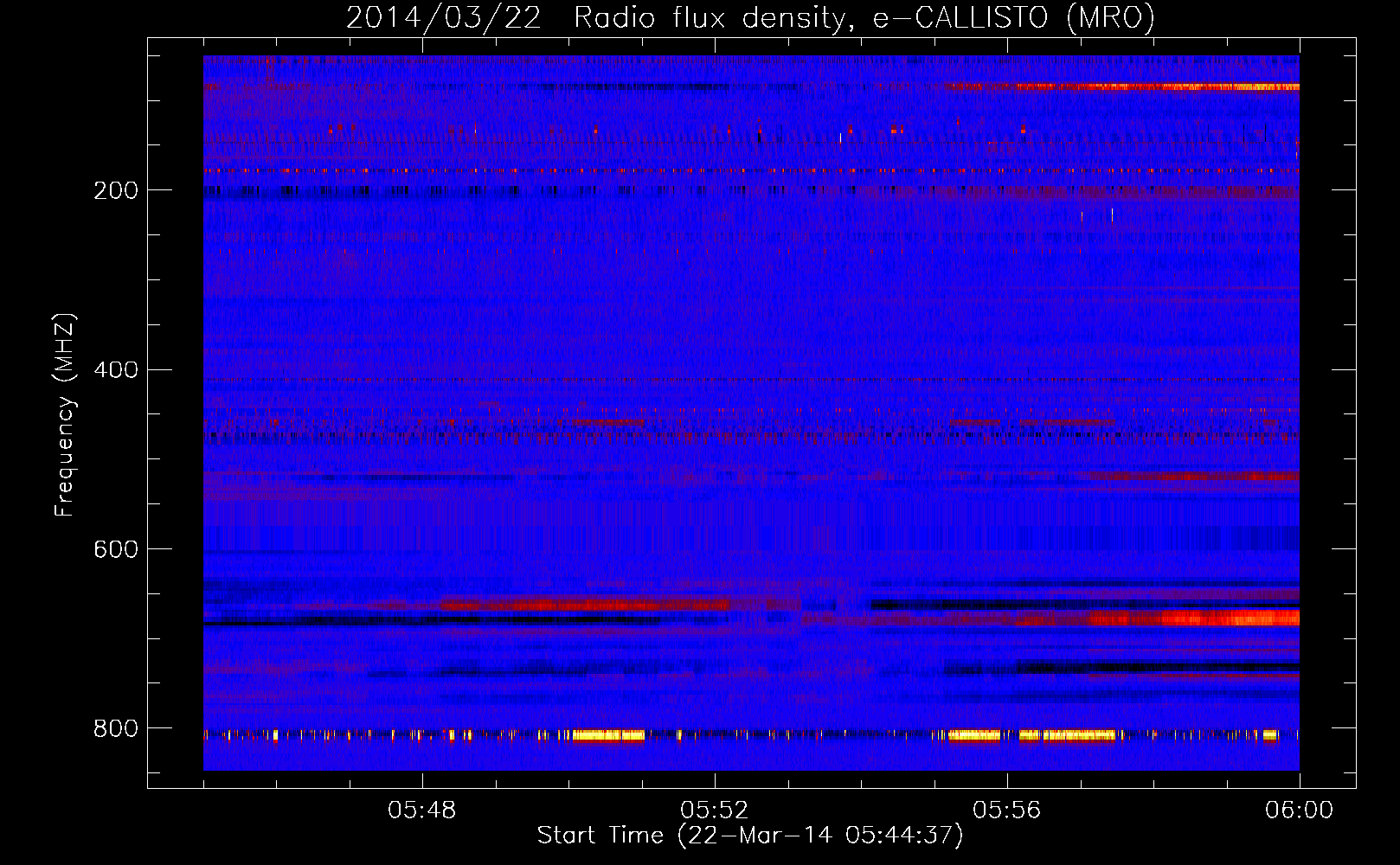Click the 'Start Time (22-Mar-14 05:44:37)' label

(x=750, y=836)
